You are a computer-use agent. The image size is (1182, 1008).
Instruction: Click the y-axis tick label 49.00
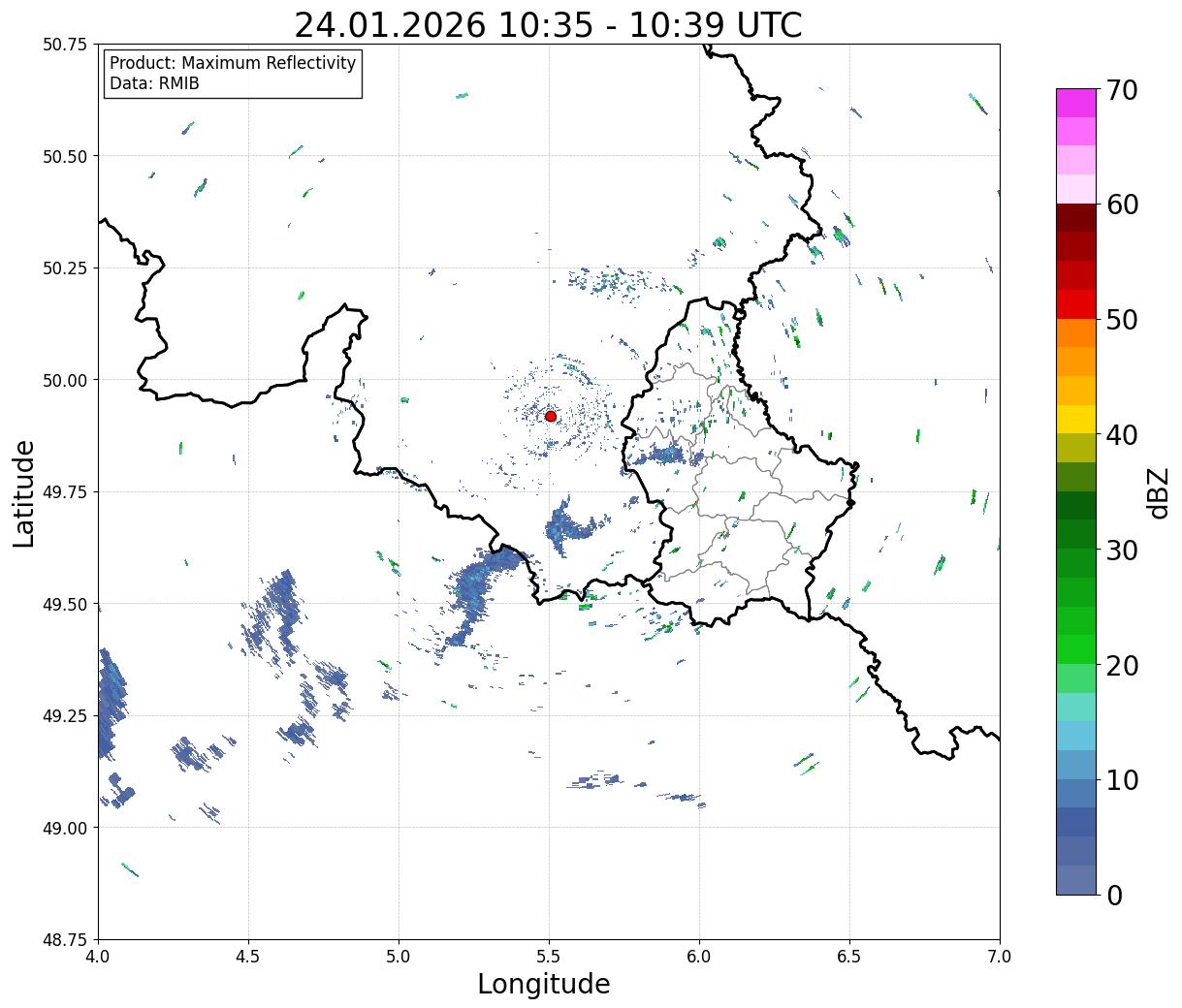(x=64, y=828)
